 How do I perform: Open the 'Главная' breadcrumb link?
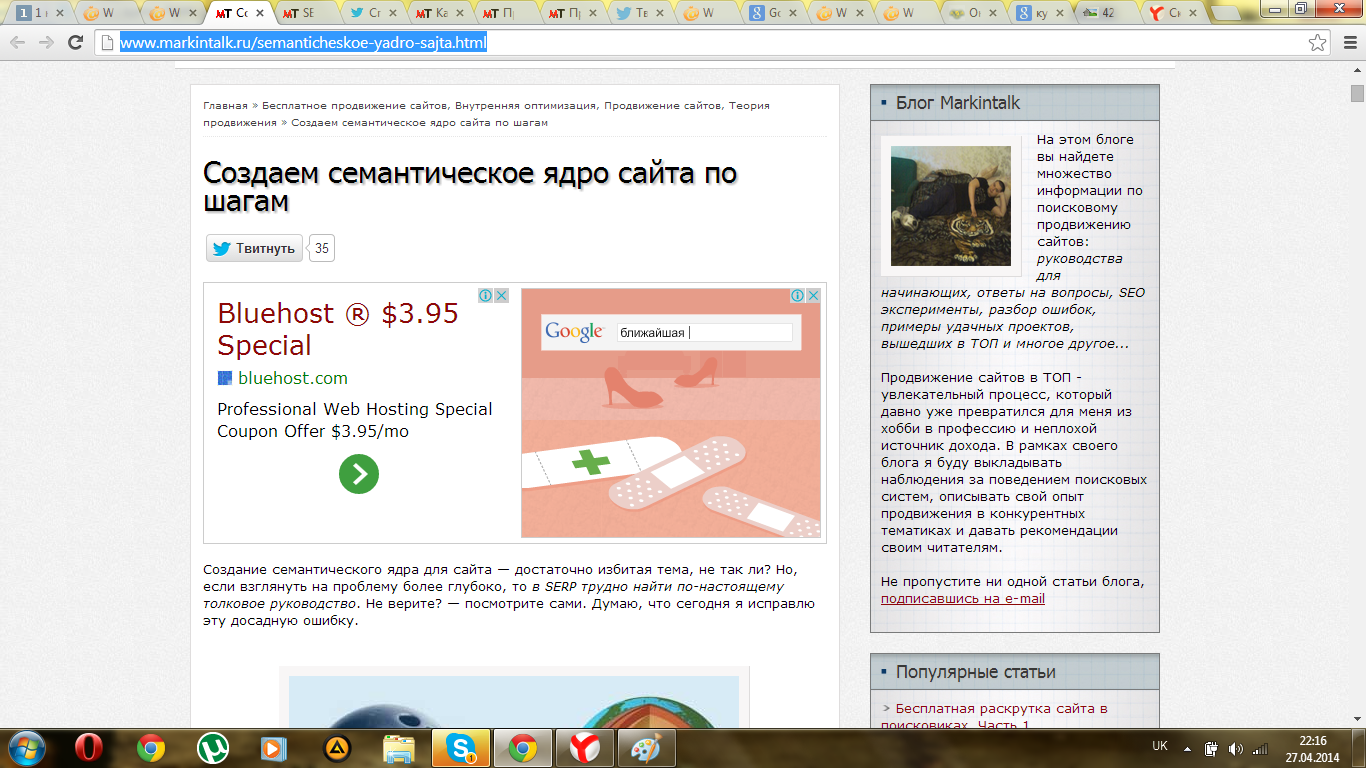225,105
